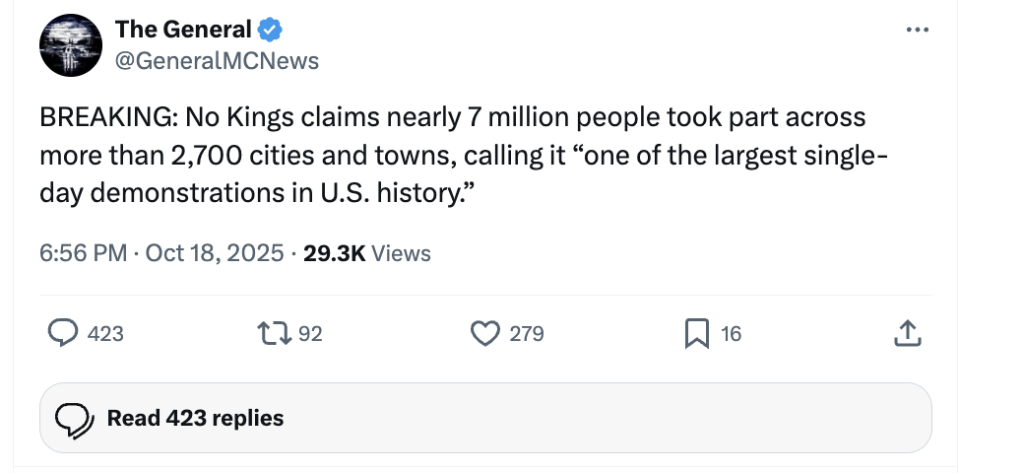This screenshot has width=1024, height=473.
Task: Click the reply speech bubble icon
Action: click(63, 333)
